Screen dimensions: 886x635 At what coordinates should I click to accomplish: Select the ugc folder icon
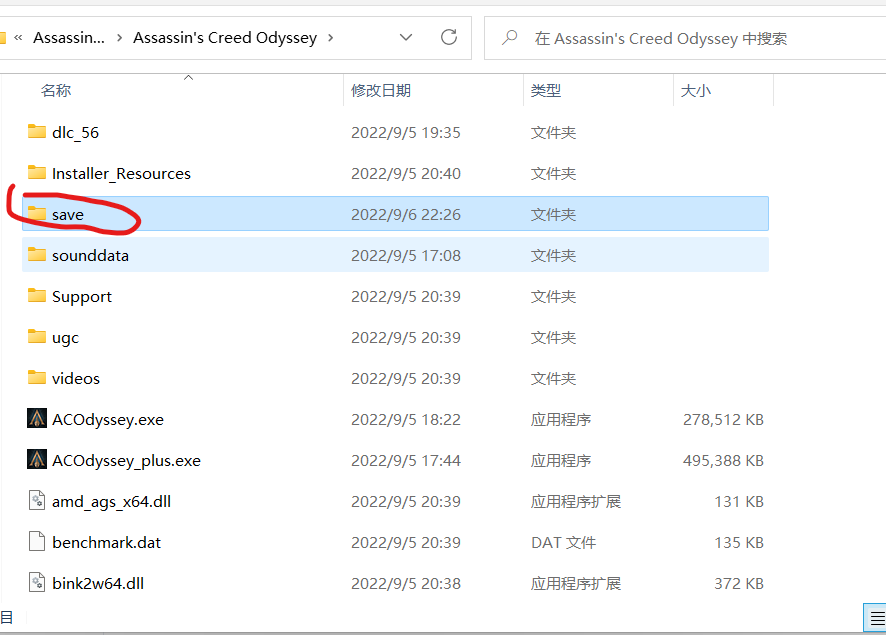(x=37, y=337)
